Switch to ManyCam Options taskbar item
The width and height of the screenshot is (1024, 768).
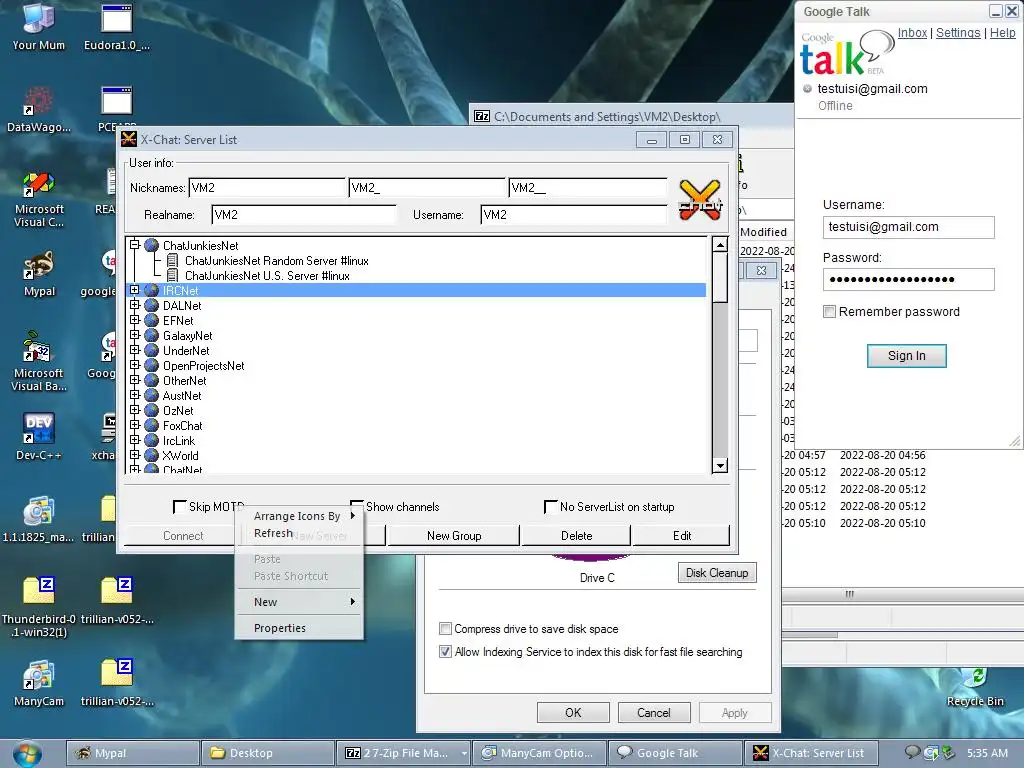(539, 753)
